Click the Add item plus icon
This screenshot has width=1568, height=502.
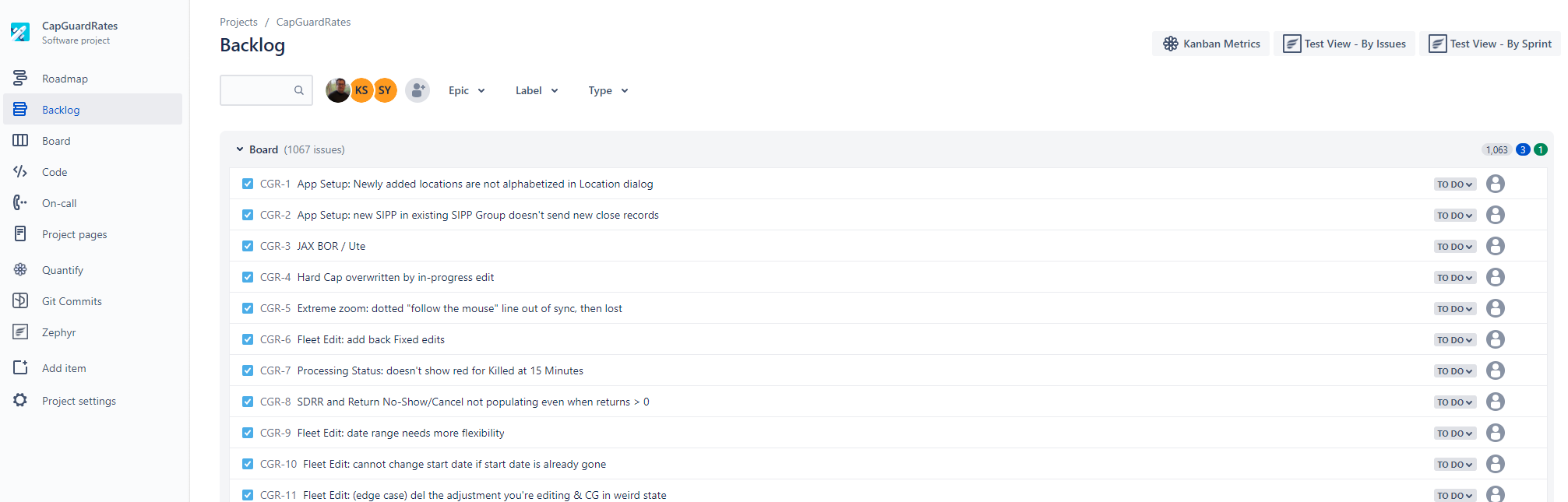20,367
